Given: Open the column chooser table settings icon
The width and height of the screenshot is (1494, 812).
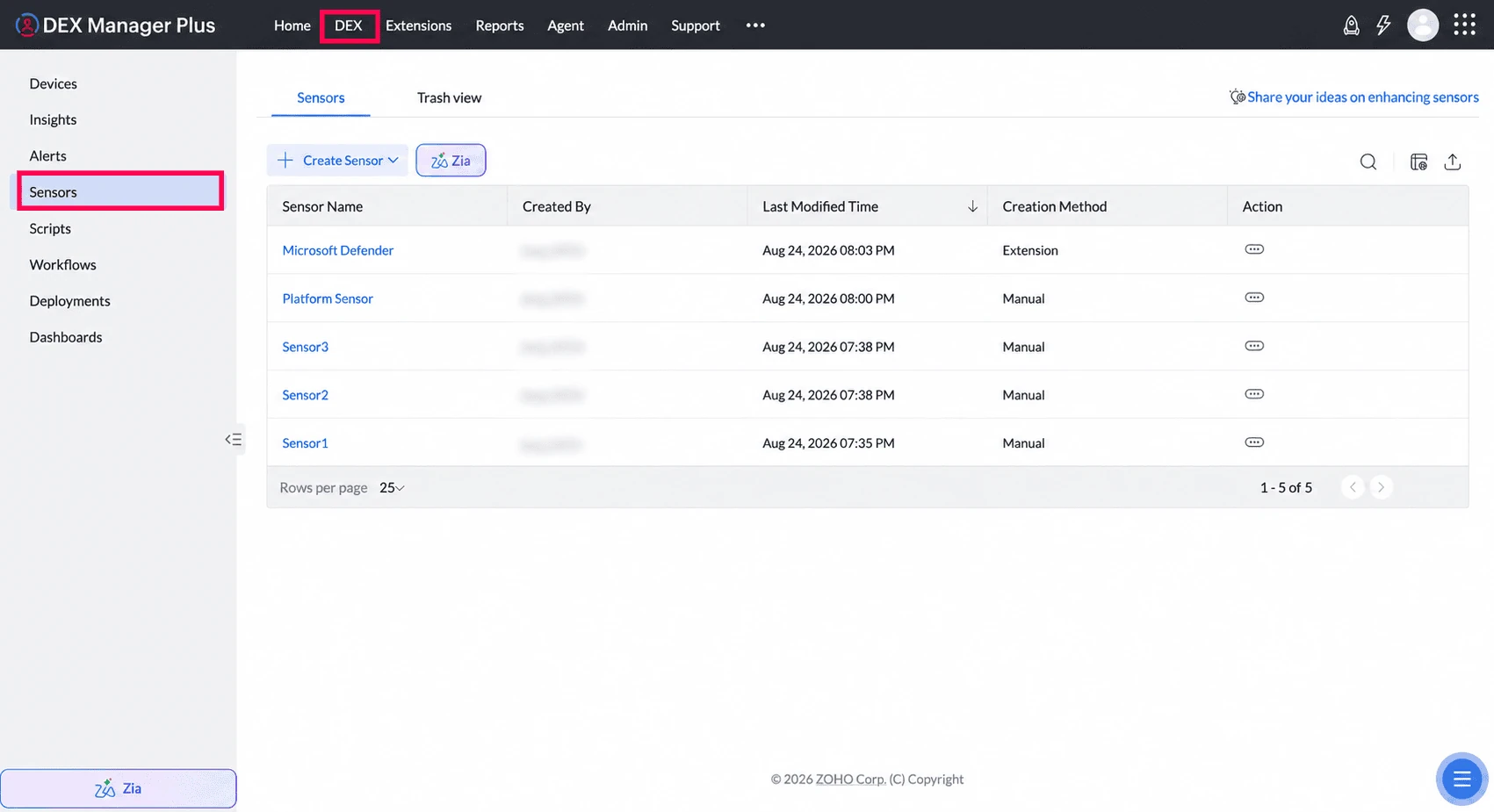Looking at the screenshot, I should [x=1418, y=162].
